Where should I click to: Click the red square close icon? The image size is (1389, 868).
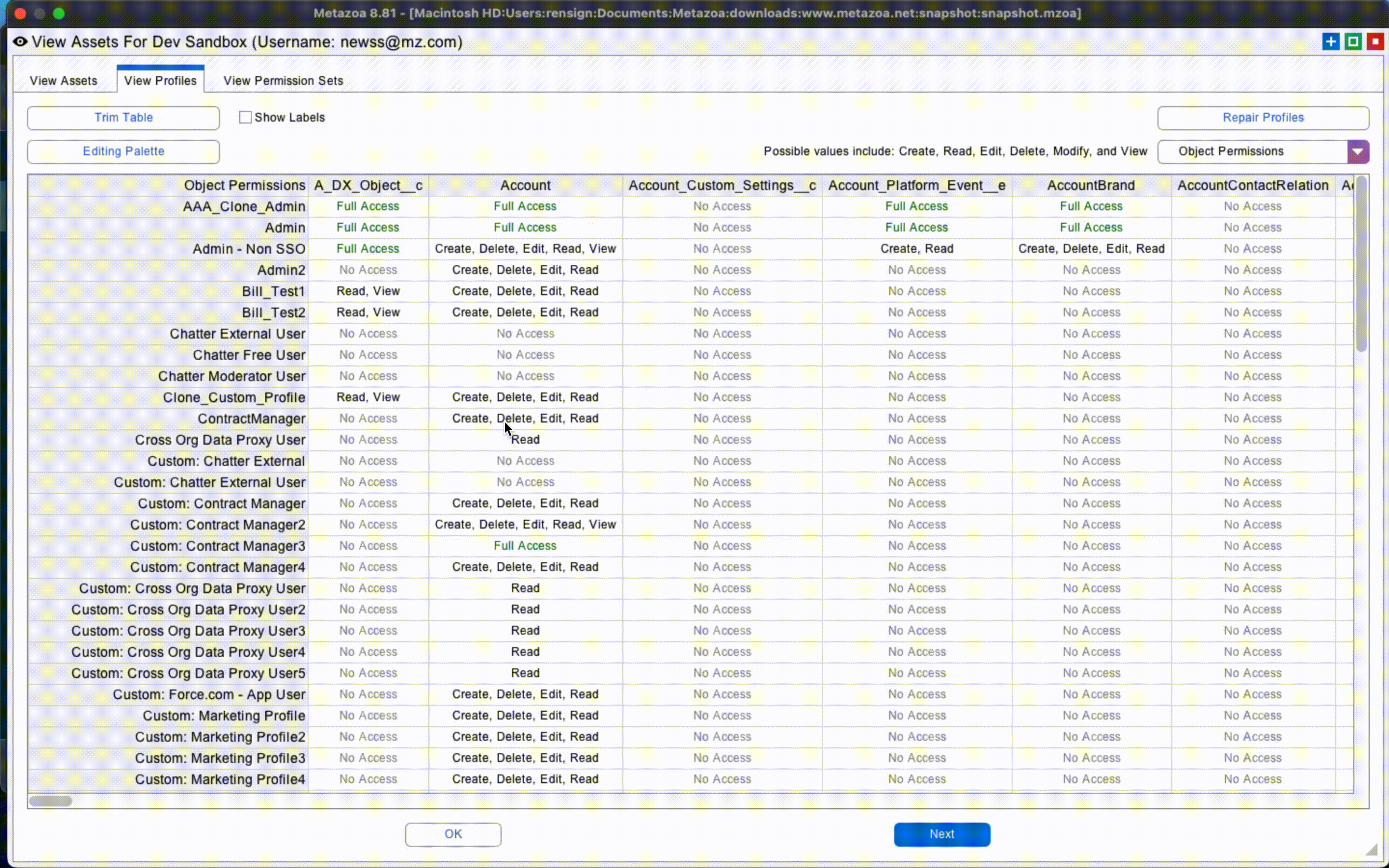(1375, 42)
